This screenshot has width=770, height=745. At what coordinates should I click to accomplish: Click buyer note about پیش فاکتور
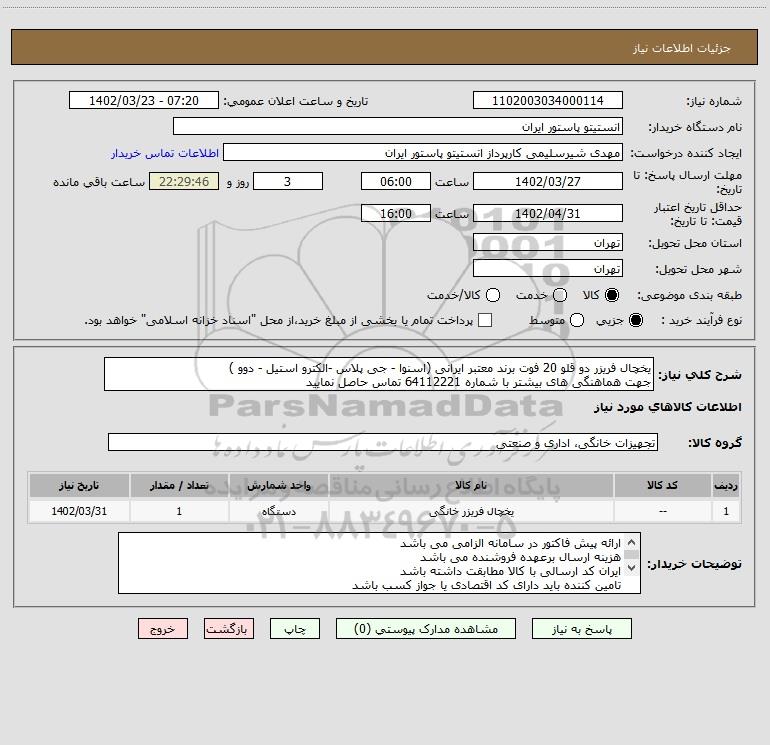click(510, 543)
